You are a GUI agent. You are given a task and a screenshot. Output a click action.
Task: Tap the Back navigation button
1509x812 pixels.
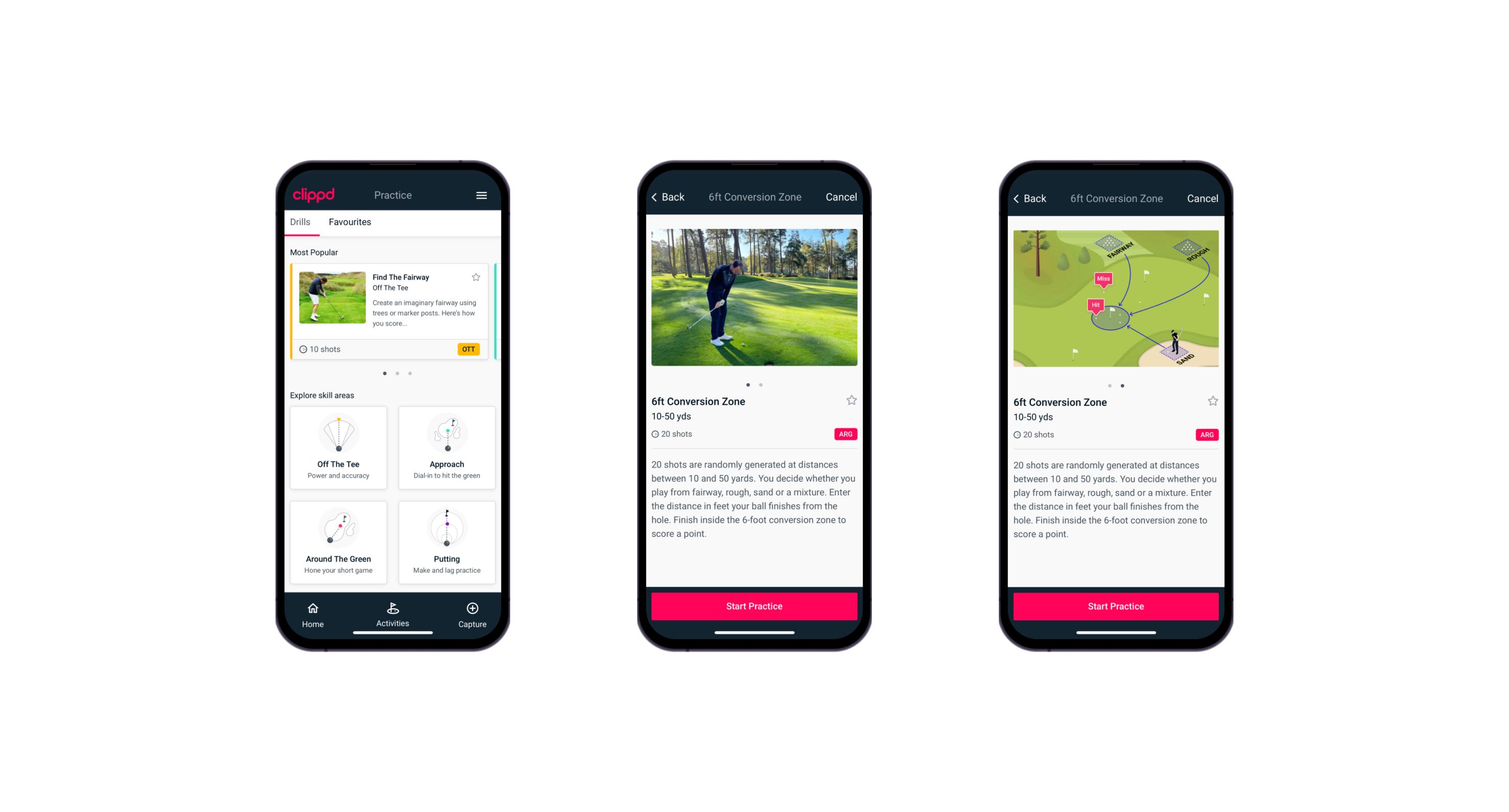click(x=672, y=197)
